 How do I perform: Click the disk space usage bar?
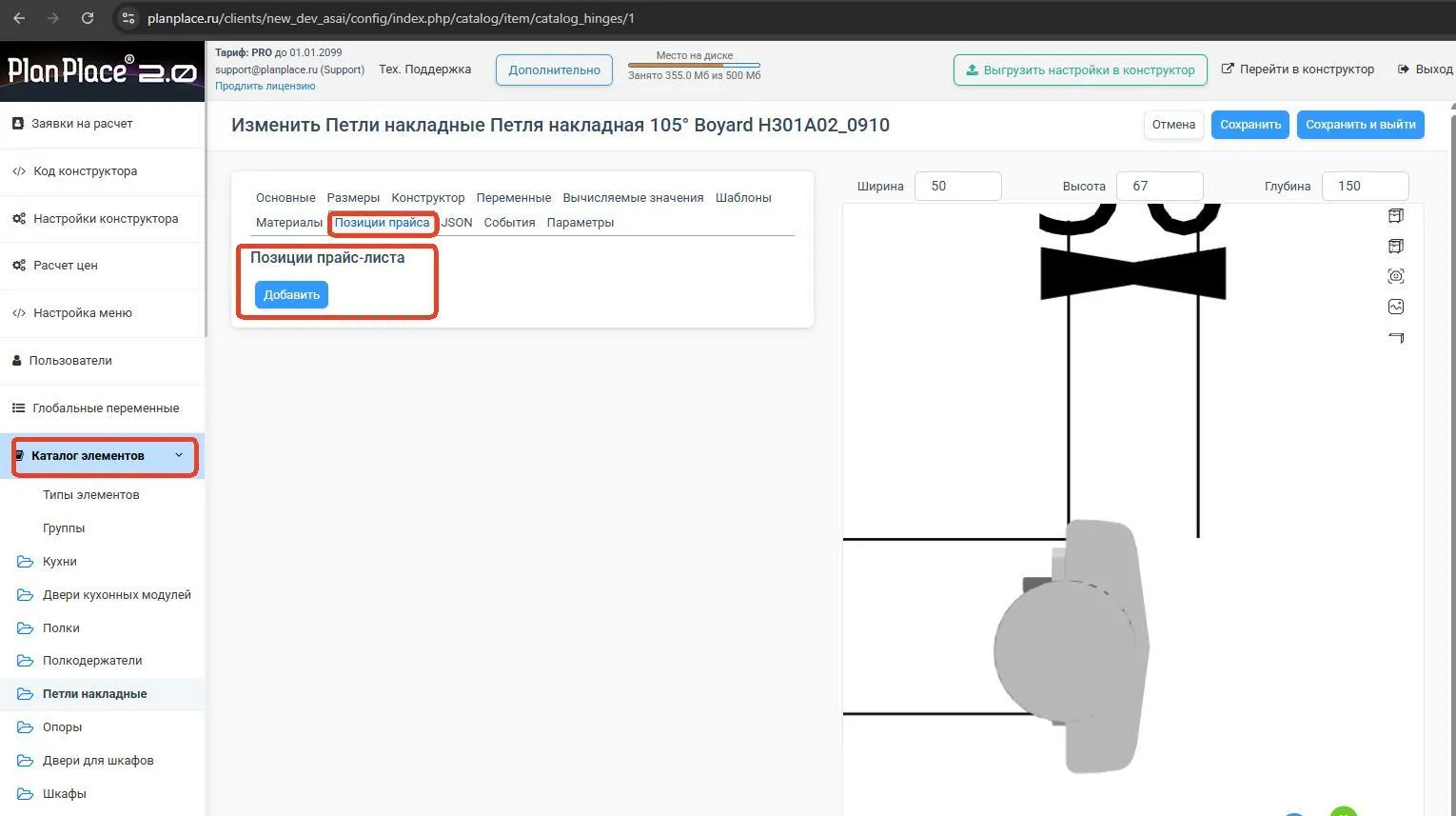pos(694,65)
